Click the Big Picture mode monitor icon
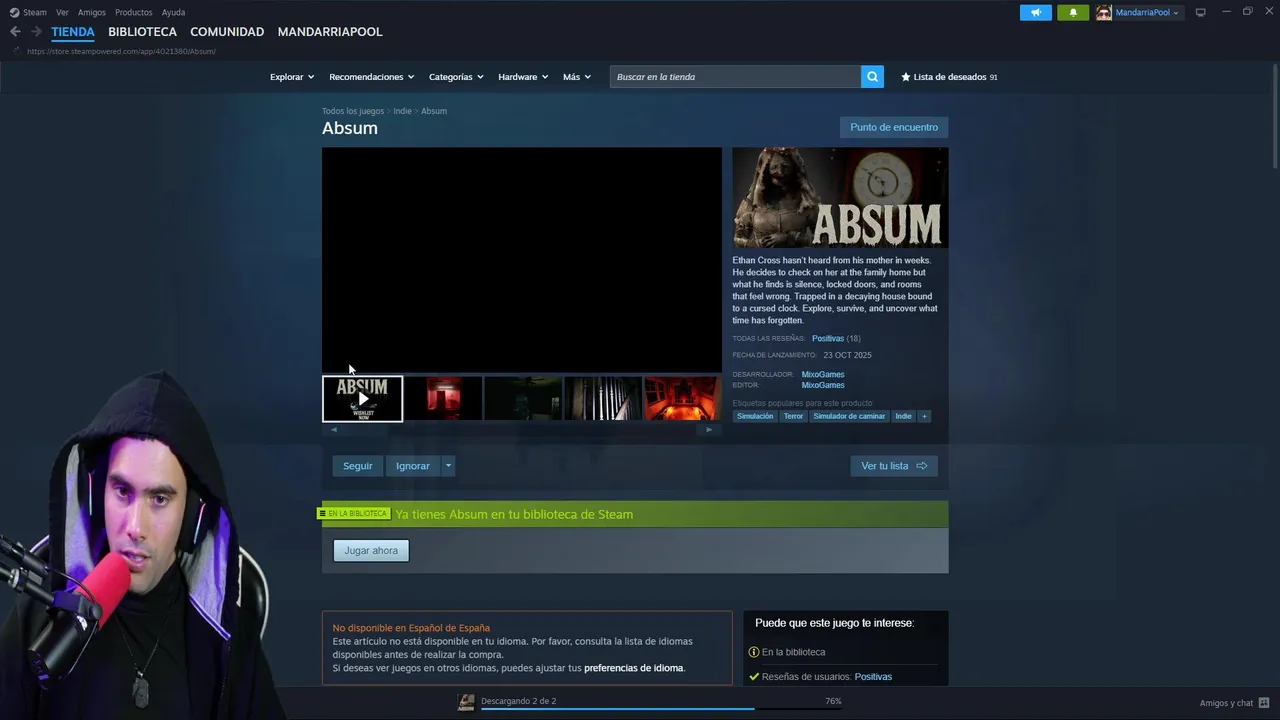The height and width of the screenshot is (720, 1280). (x=1201, y=12)
